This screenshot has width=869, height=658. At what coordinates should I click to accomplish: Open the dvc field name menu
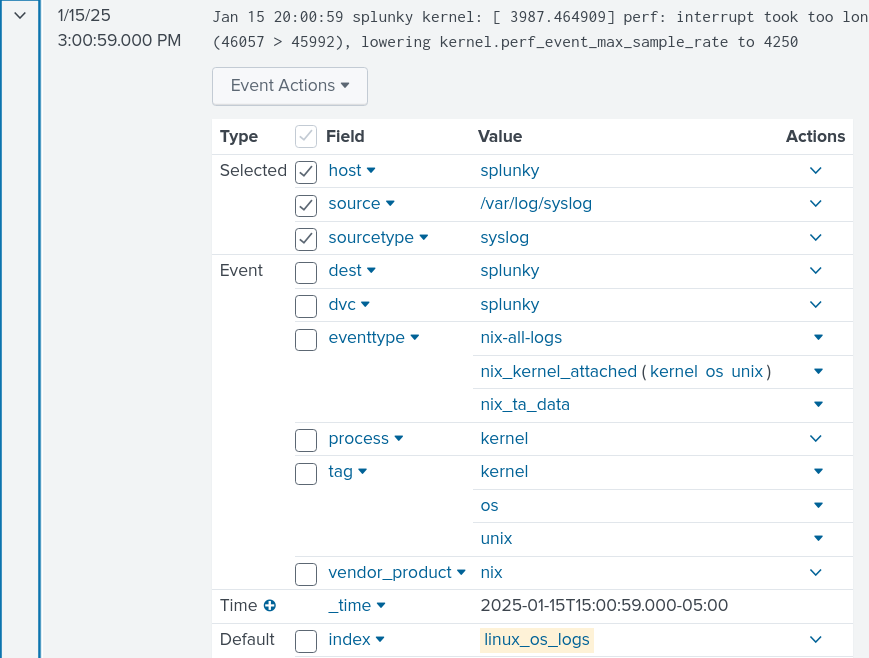click(349, 304)
